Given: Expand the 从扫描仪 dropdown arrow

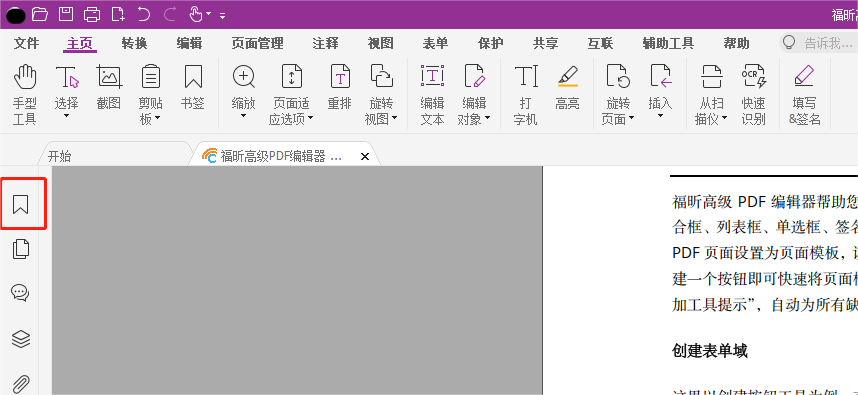Looking at the screenshot, I should tap(724, 119).
